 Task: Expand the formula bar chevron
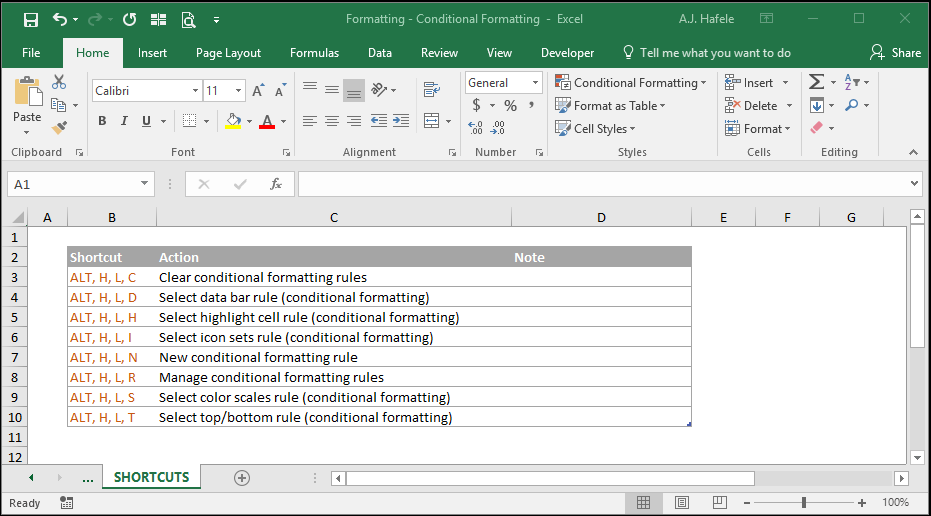click(x=914, y=183)
